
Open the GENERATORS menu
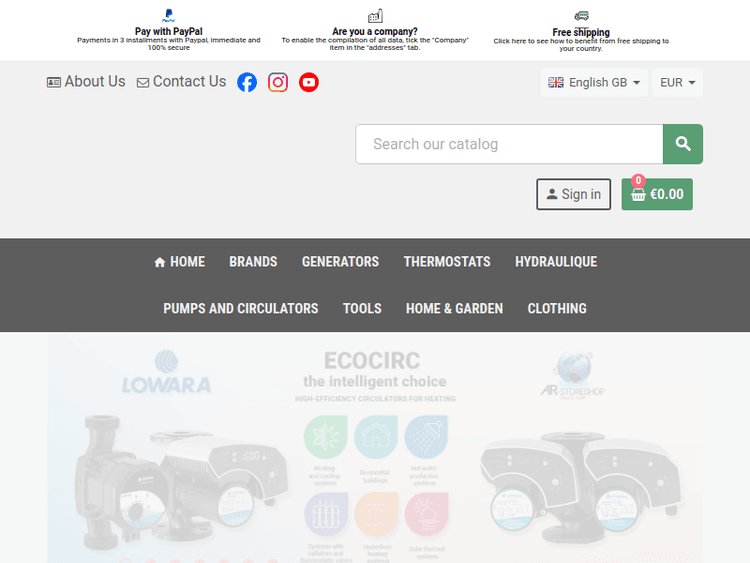point(340,262)
